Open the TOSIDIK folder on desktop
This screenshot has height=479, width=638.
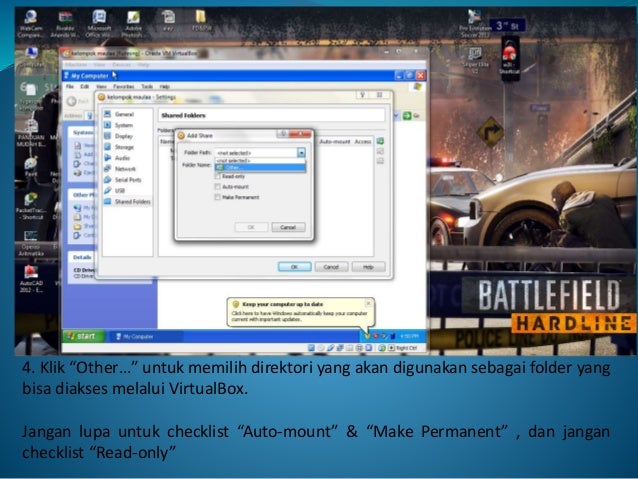pos(201,20)
